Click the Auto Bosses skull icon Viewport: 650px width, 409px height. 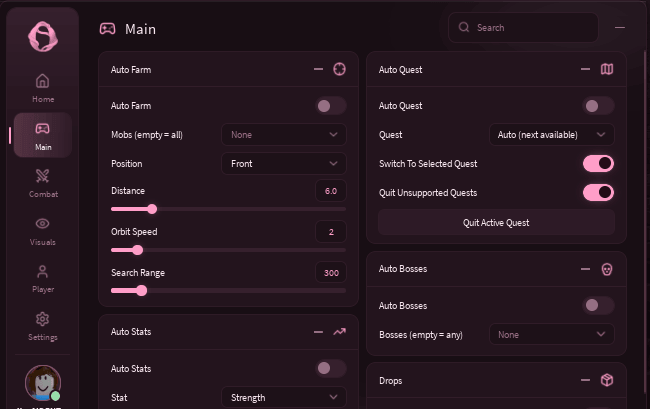607,269
